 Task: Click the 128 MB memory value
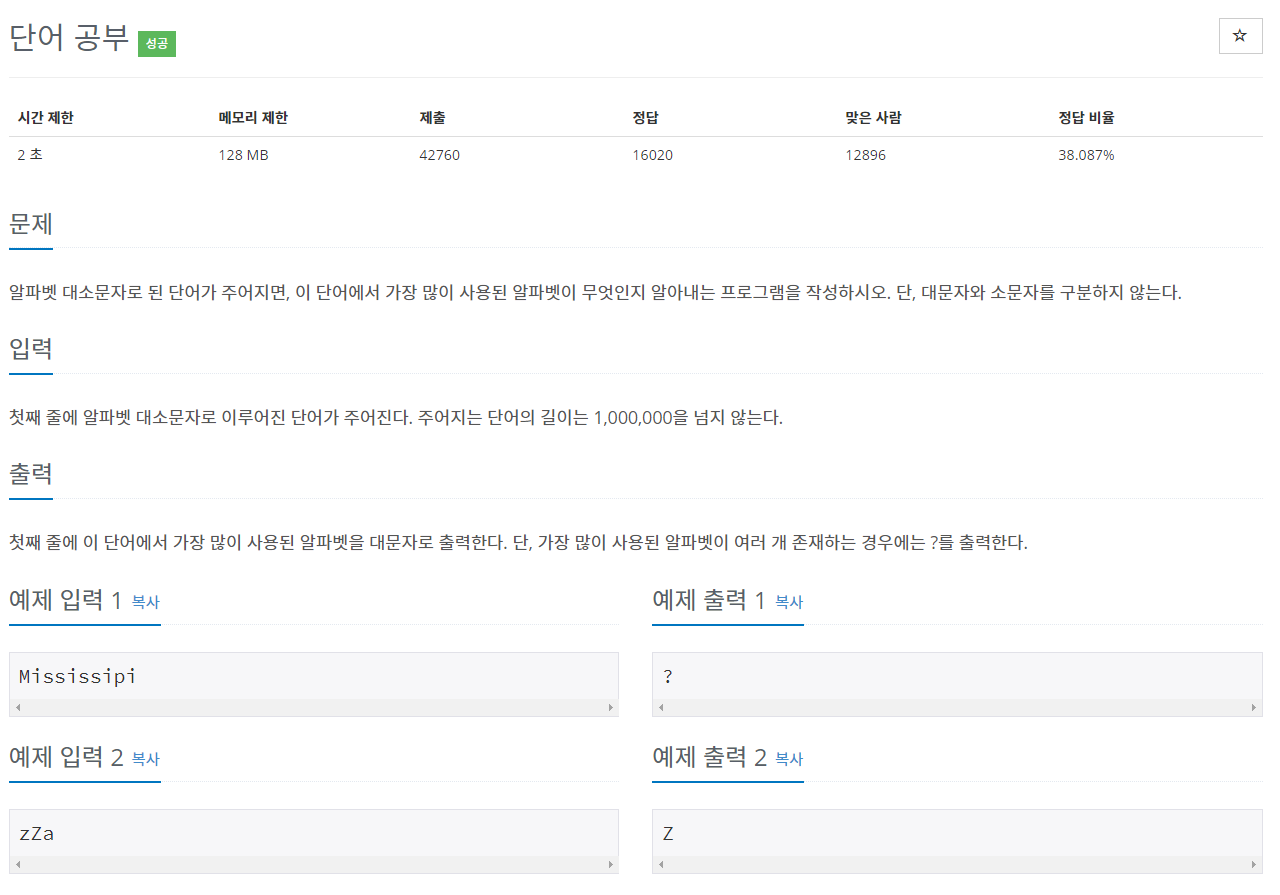pyautogui.click(x=243, y=155)
